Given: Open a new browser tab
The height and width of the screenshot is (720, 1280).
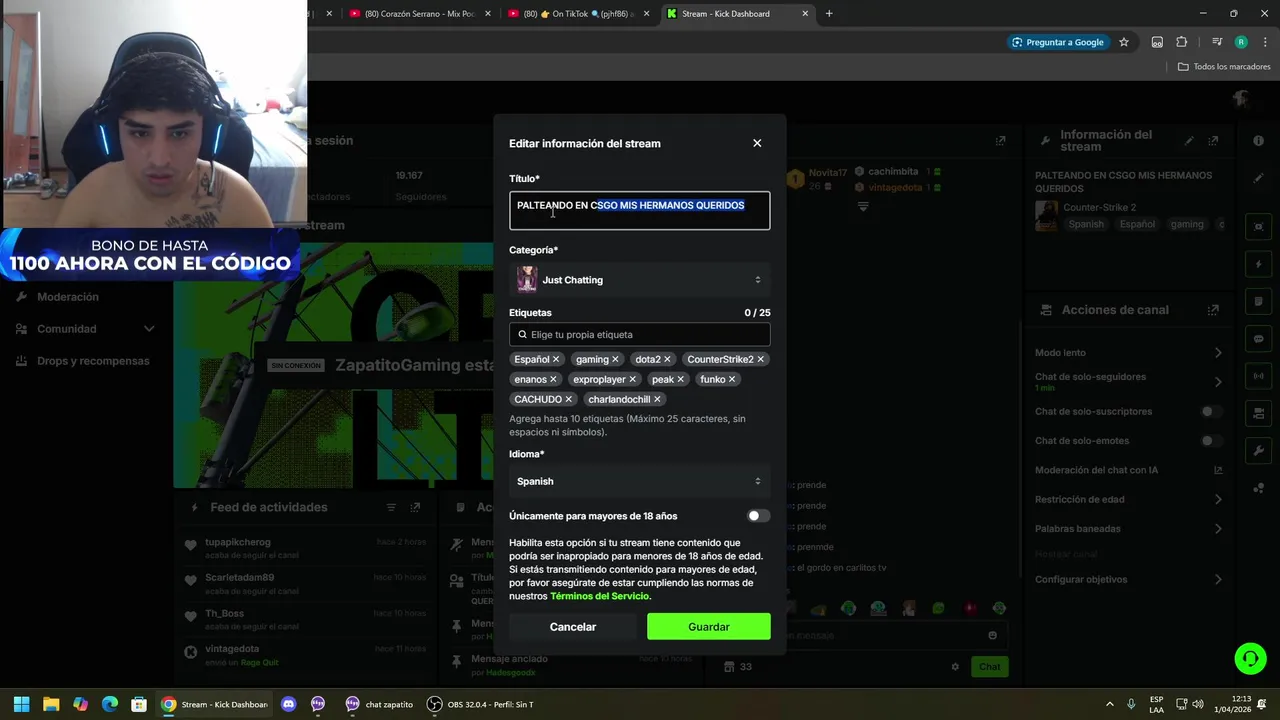Looking at the screenshot, I should [x=829, y=14].
